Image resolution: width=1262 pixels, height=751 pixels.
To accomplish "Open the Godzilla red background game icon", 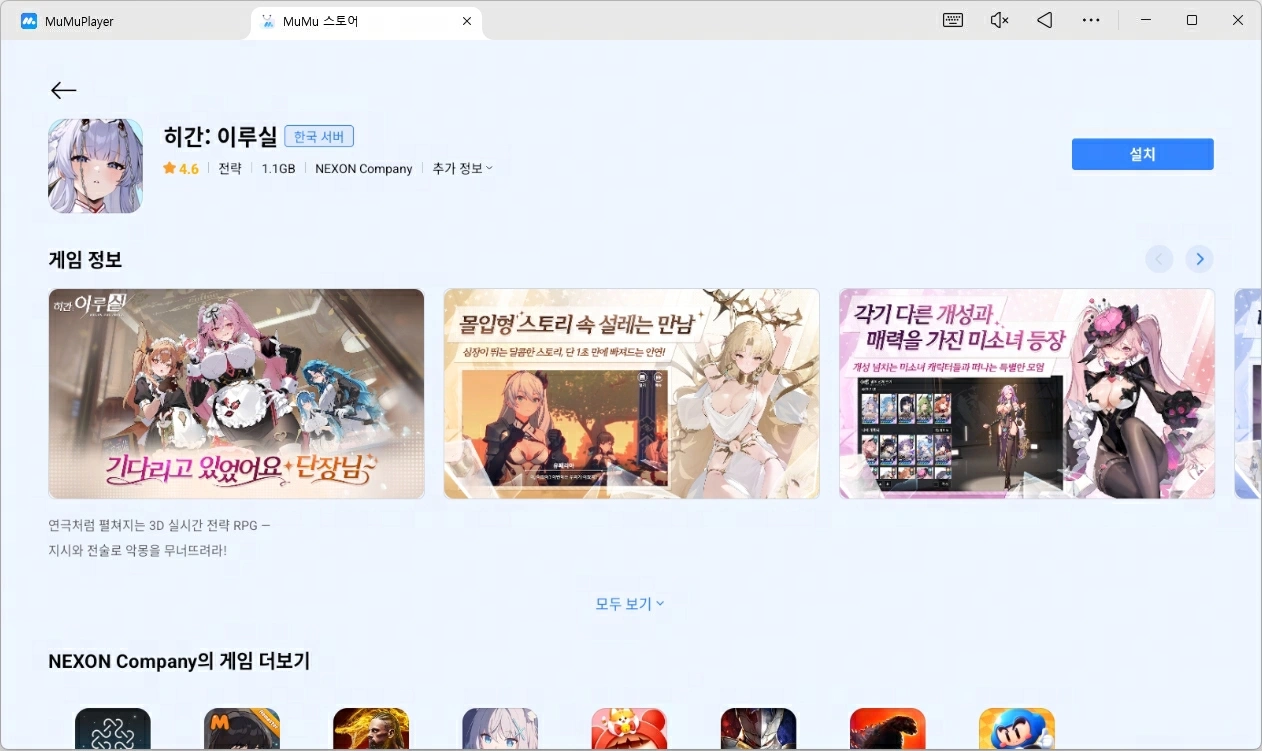I will [887, 729].
